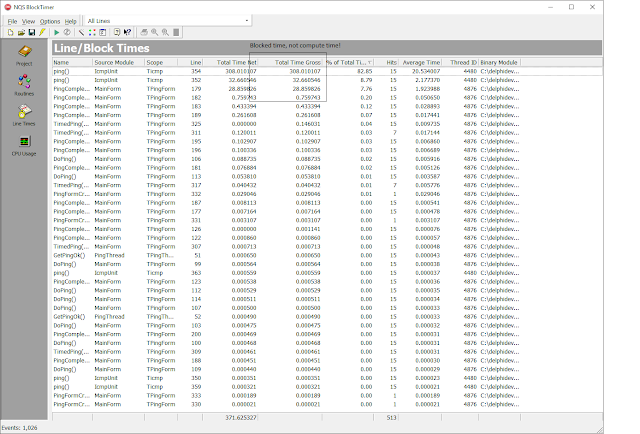Expand the All Lines dropdown
This screenshot has width=640, height=434.
click(247, 21)
